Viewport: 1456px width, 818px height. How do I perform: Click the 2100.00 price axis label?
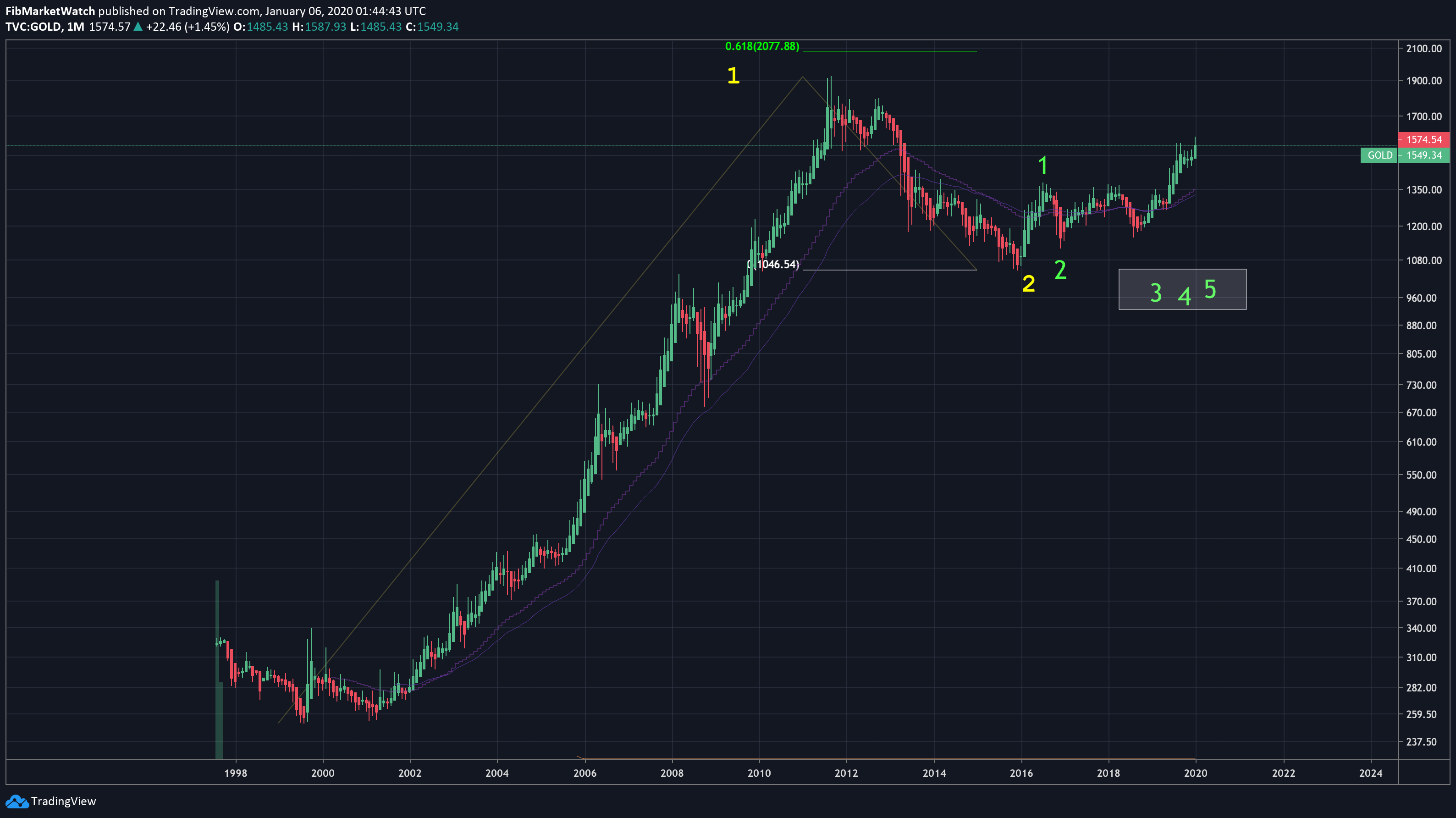(1424, 49)
